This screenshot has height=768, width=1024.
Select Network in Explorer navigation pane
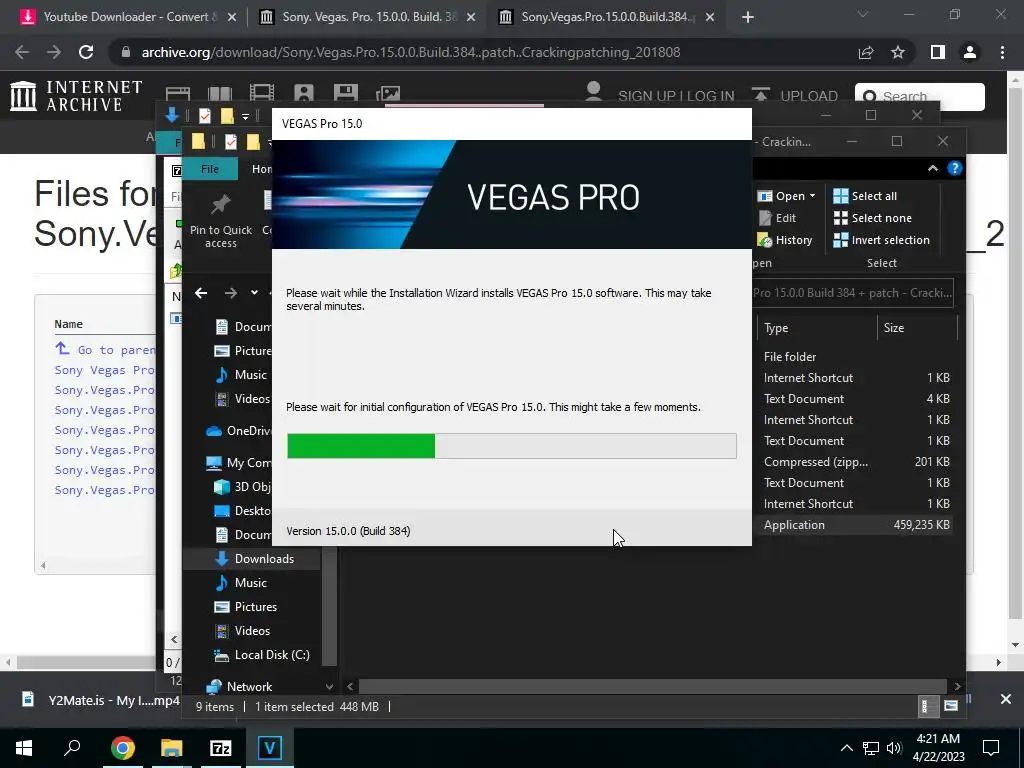(x=239, y=686)
